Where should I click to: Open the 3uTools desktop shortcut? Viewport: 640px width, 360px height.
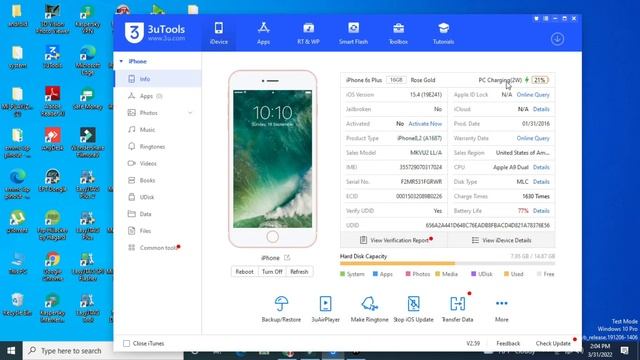[x=52, y=57]
